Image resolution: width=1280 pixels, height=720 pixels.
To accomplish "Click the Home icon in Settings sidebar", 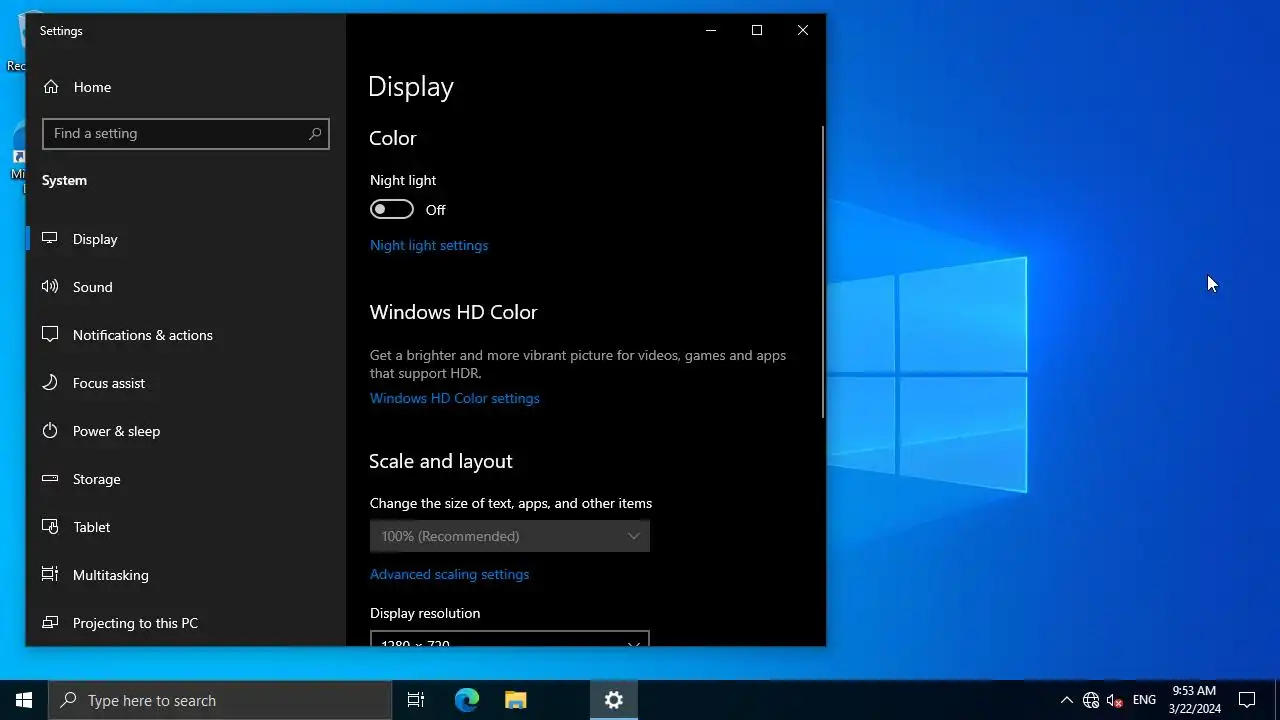I will [x=51, y=87].
